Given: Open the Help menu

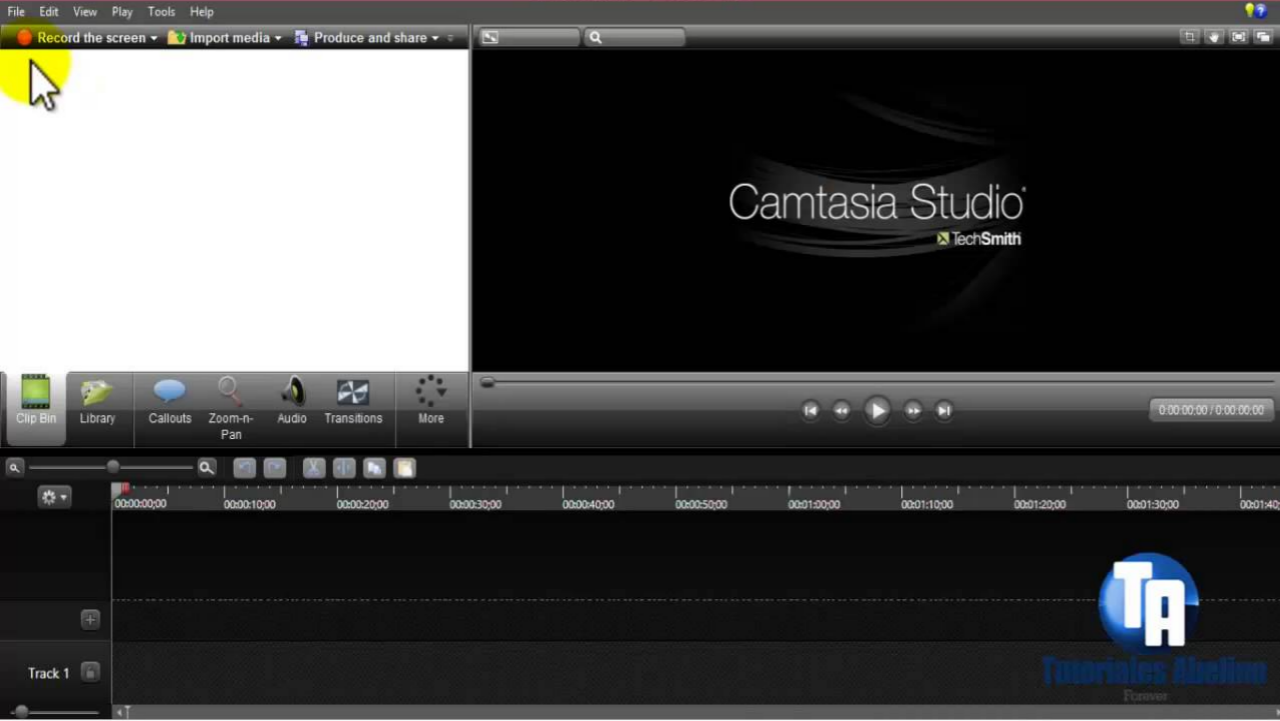Looking at the screenshot, I should [202, 12].
